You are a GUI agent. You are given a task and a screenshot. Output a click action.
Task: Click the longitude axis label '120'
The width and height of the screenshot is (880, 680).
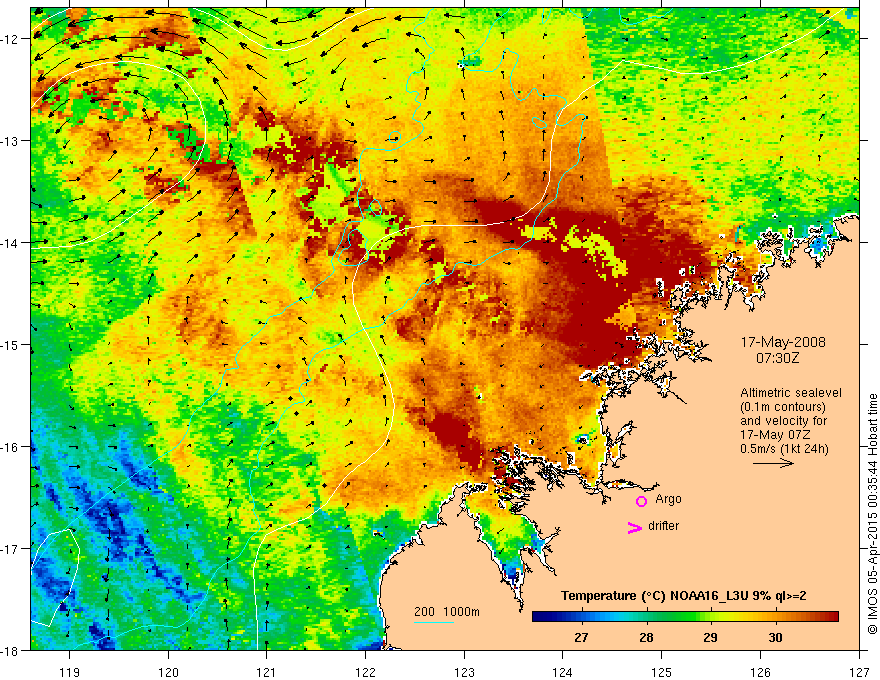(168, 672)
